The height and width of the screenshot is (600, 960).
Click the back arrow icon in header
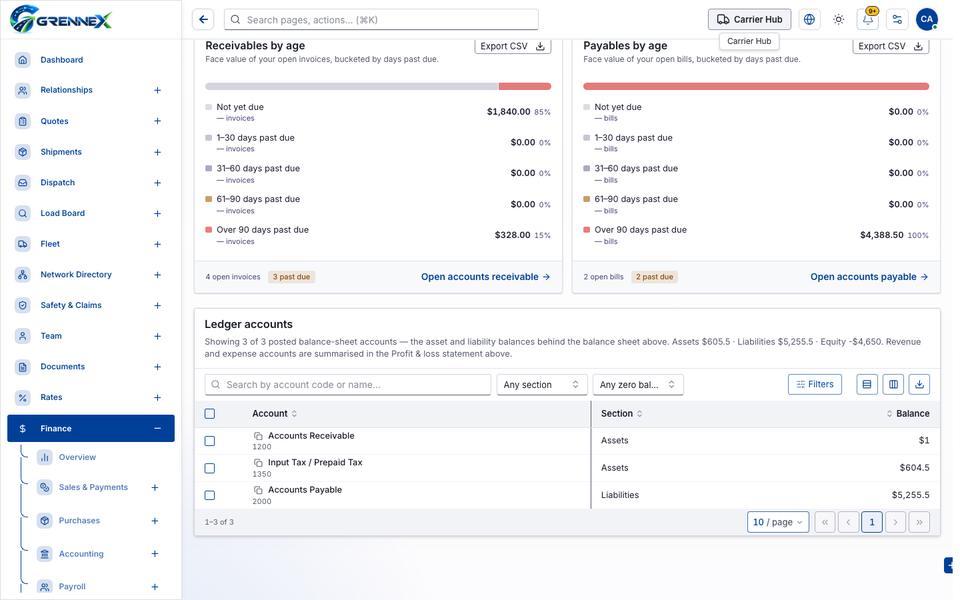pos(203,20)
